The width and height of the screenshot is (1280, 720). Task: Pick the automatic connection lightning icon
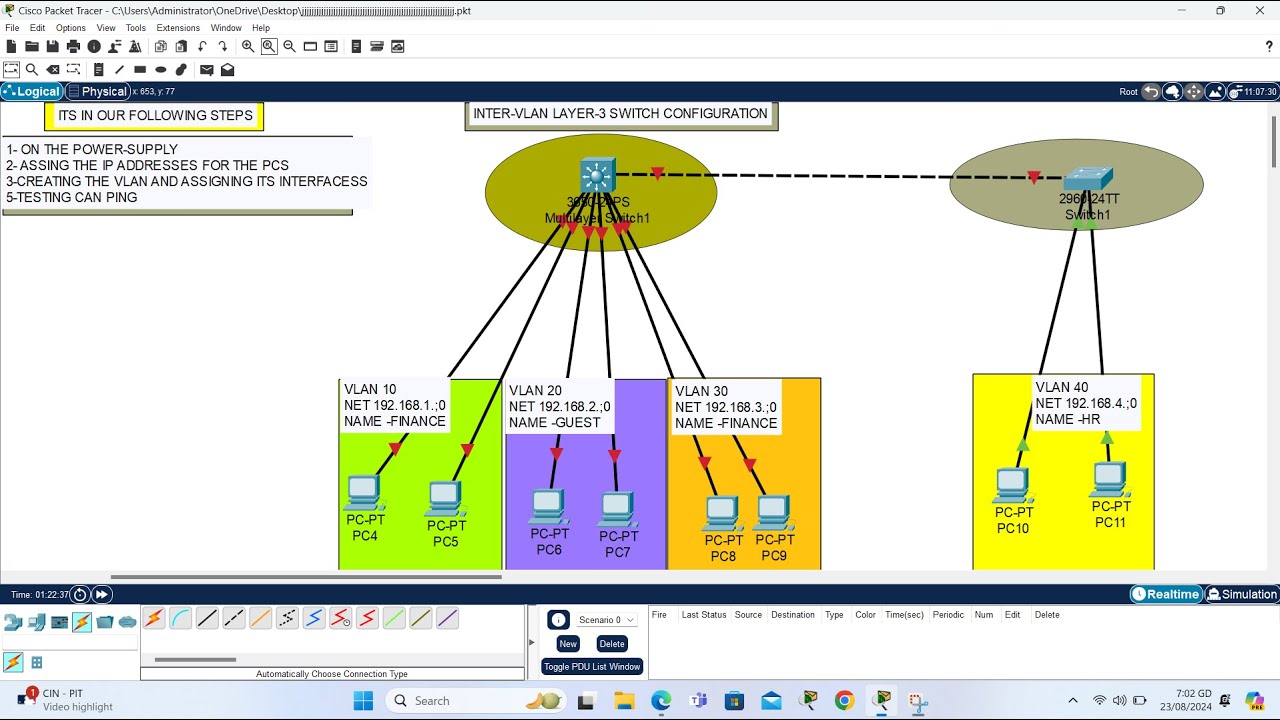154,619
